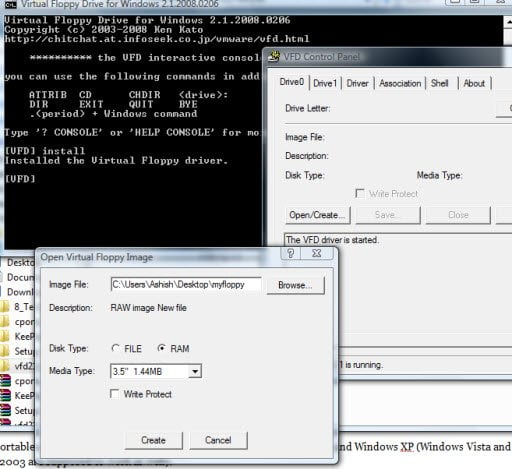This screenshot has width=512, height=469.
Task: Open the Driver tab
Action: [357, 83]
